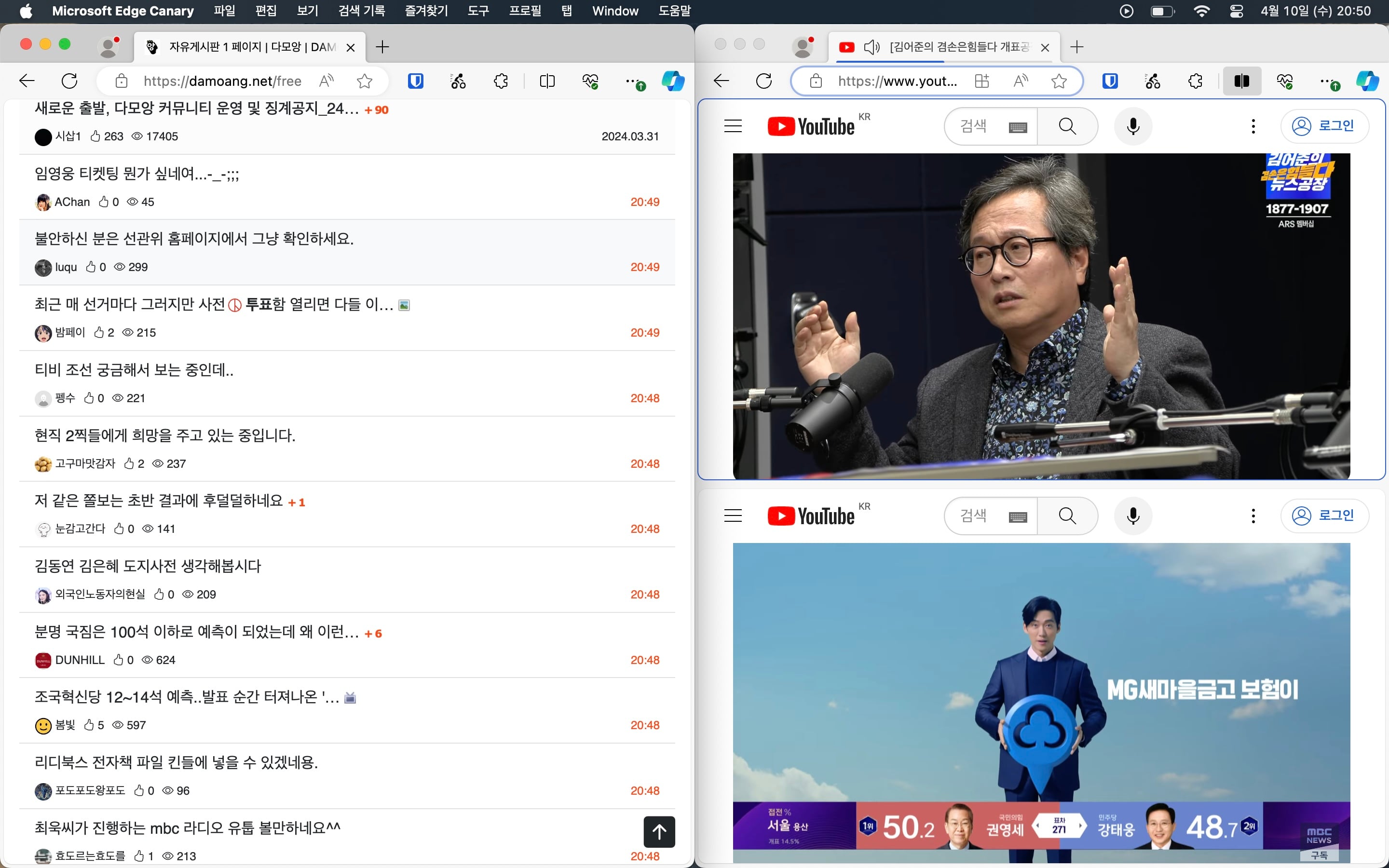
Task: Open app available icon in YouTube address bar
Action: [982, 81]
